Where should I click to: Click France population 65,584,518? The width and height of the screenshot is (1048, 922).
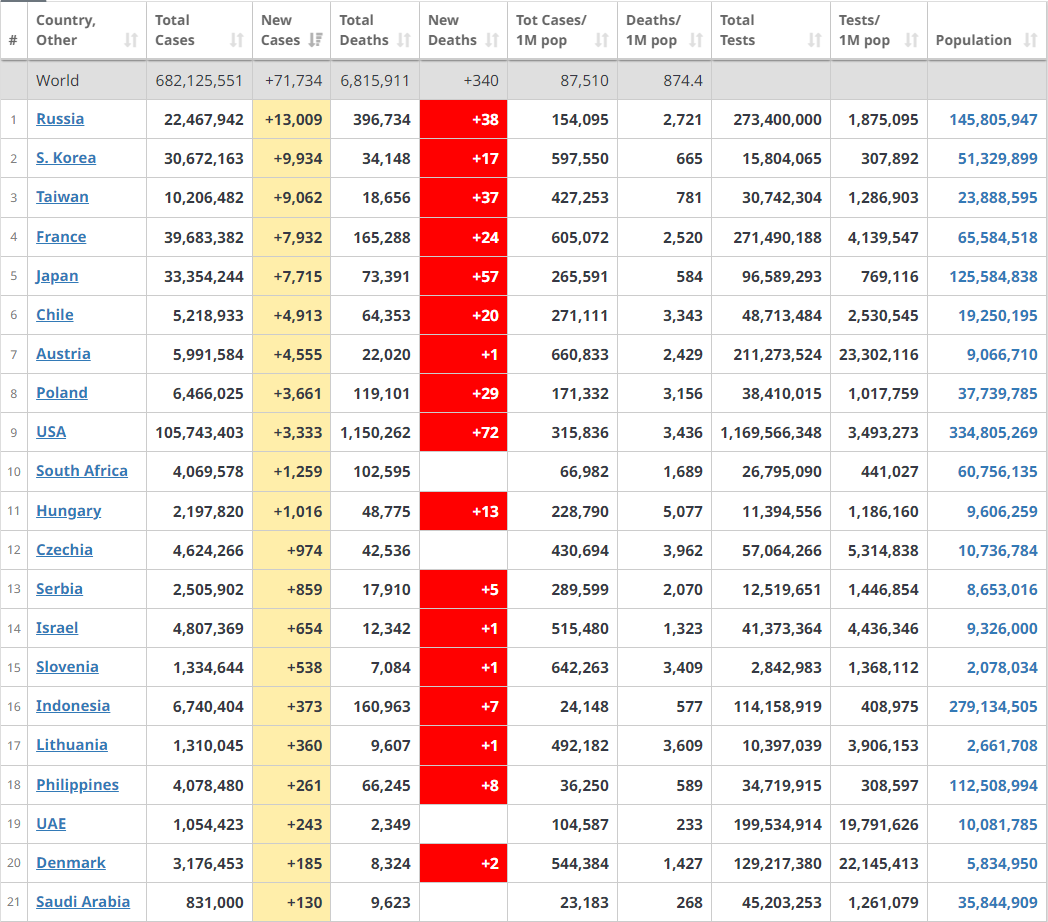(x=997, y=237)
